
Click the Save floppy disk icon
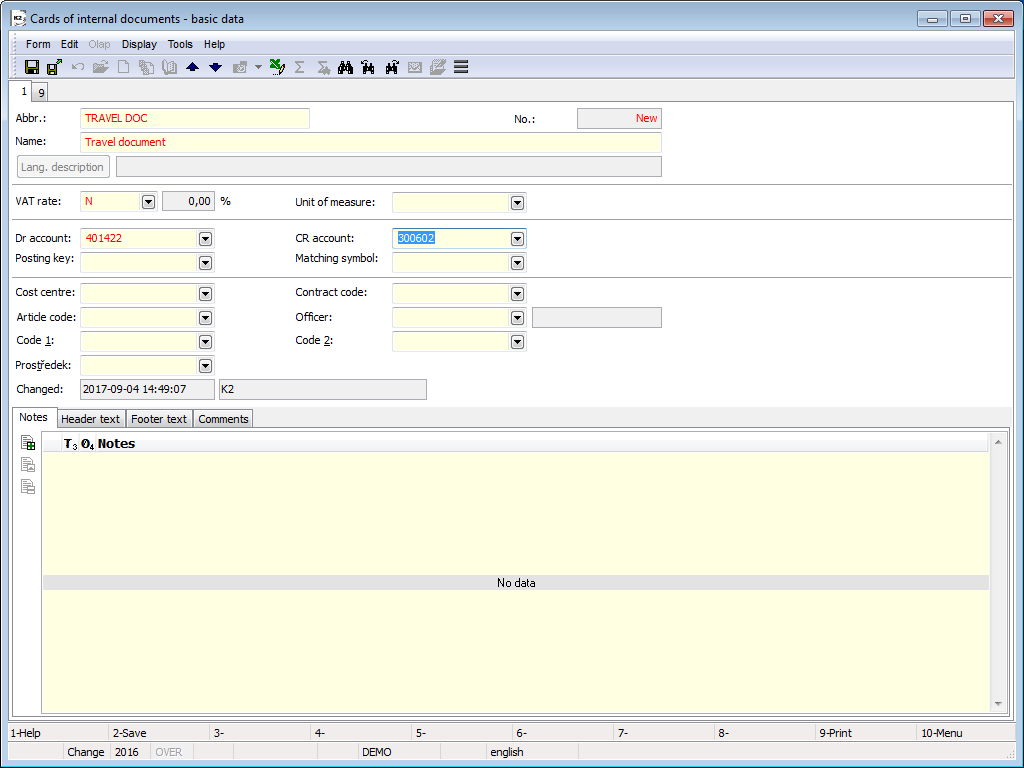pos(32,67)
